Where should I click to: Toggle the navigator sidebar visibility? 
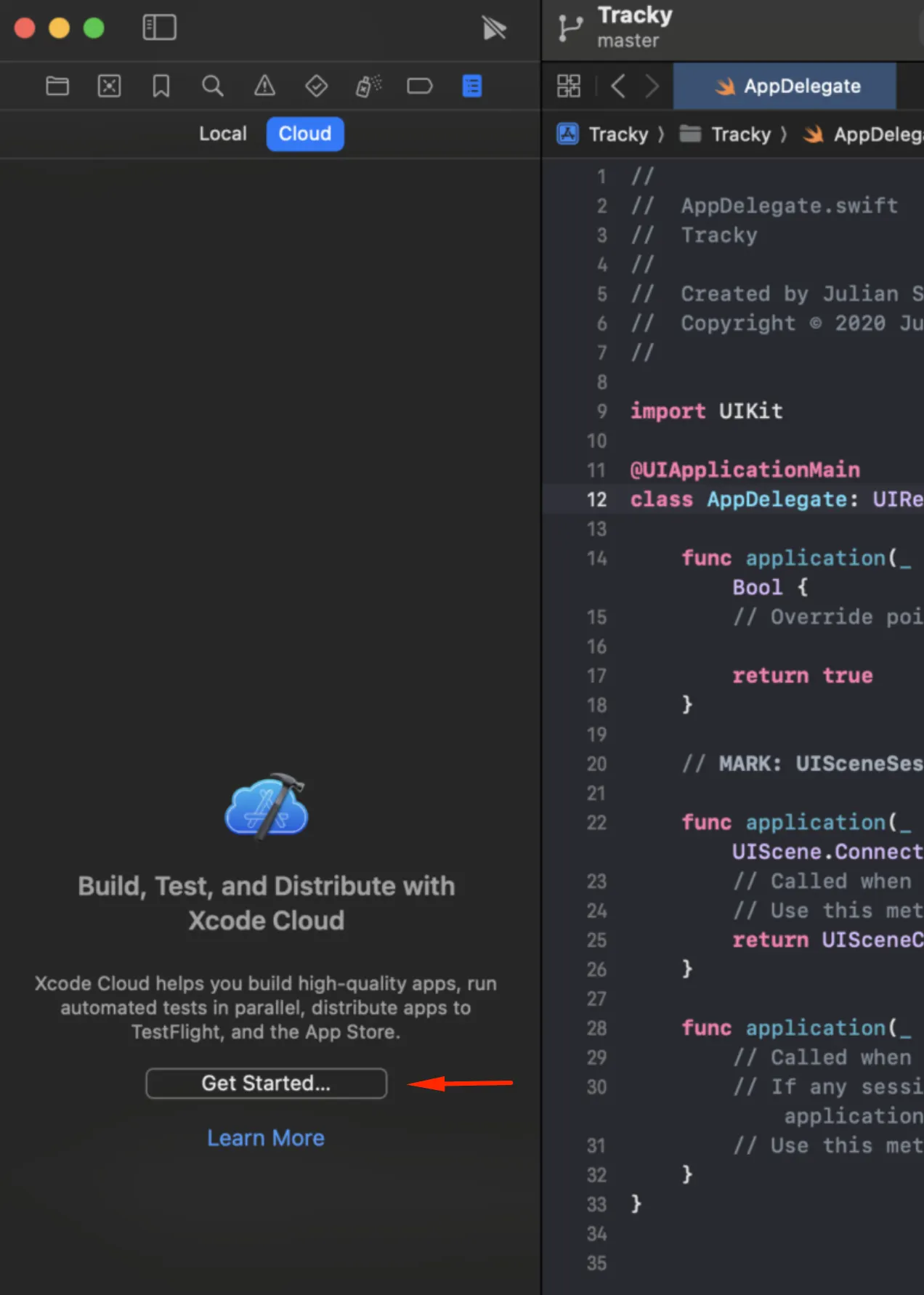coord(159,28)
